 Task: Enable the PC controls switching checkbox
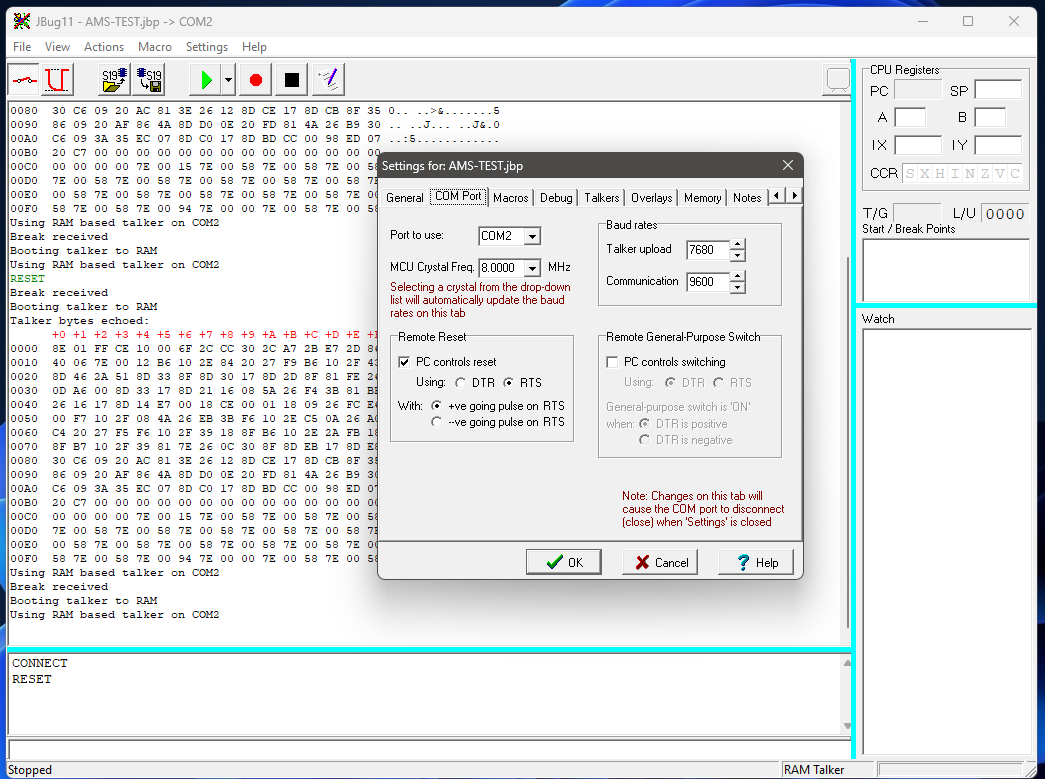[613, 362]
